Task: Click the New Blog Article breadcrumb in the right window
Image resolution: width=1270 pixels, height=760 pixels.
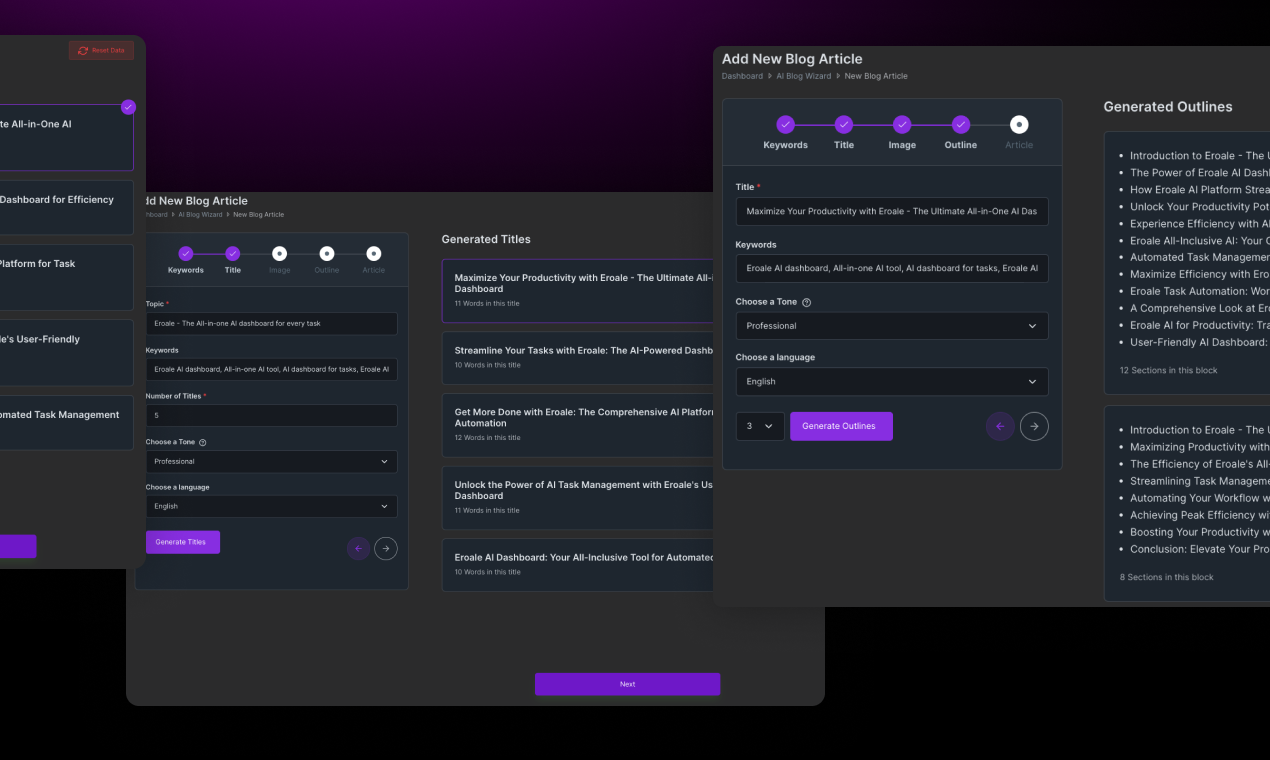Action: (876, 76)
